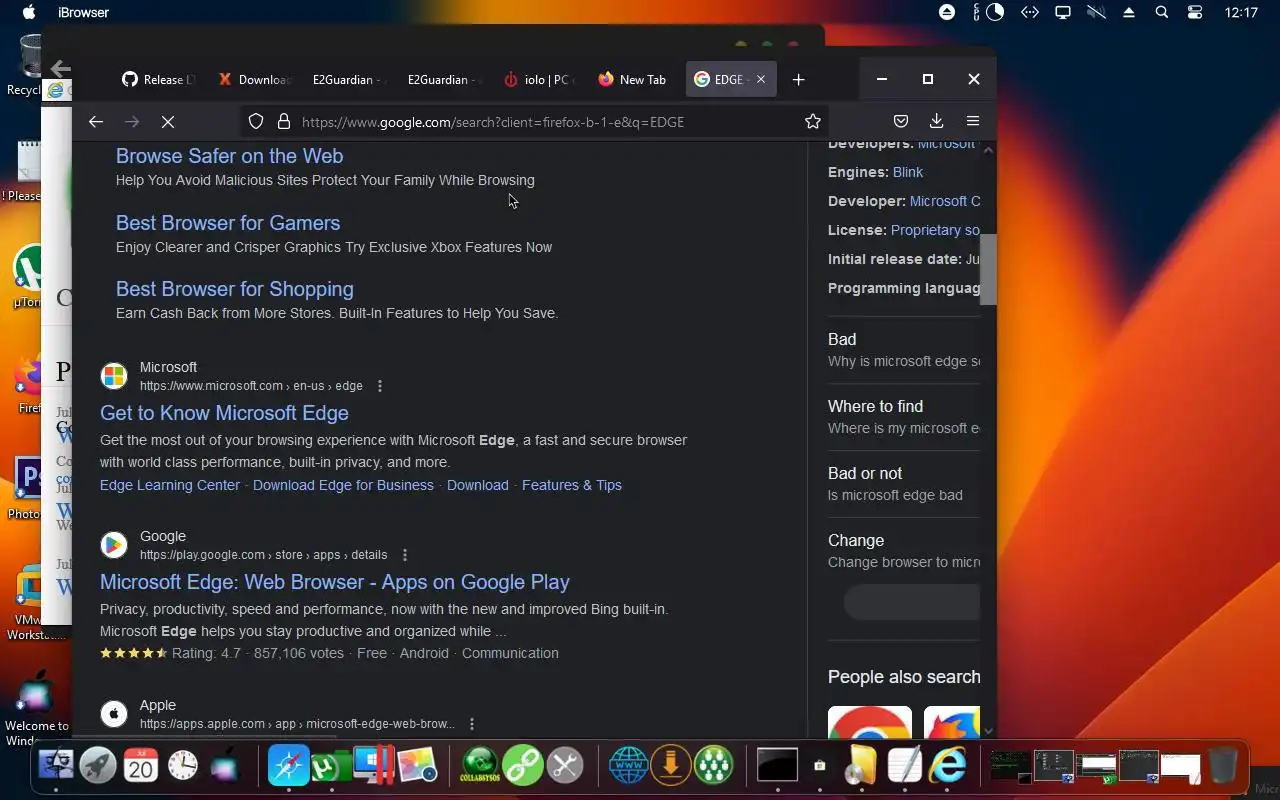Click the grayed forward arrow in browser toolbar
This screenshot has width=1280, height=800.
(x=132, y=122)
